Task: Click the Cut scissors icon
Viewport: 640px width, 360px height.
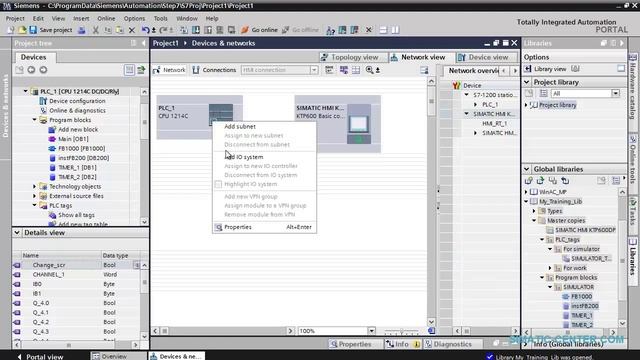Action: pos(96,30)
